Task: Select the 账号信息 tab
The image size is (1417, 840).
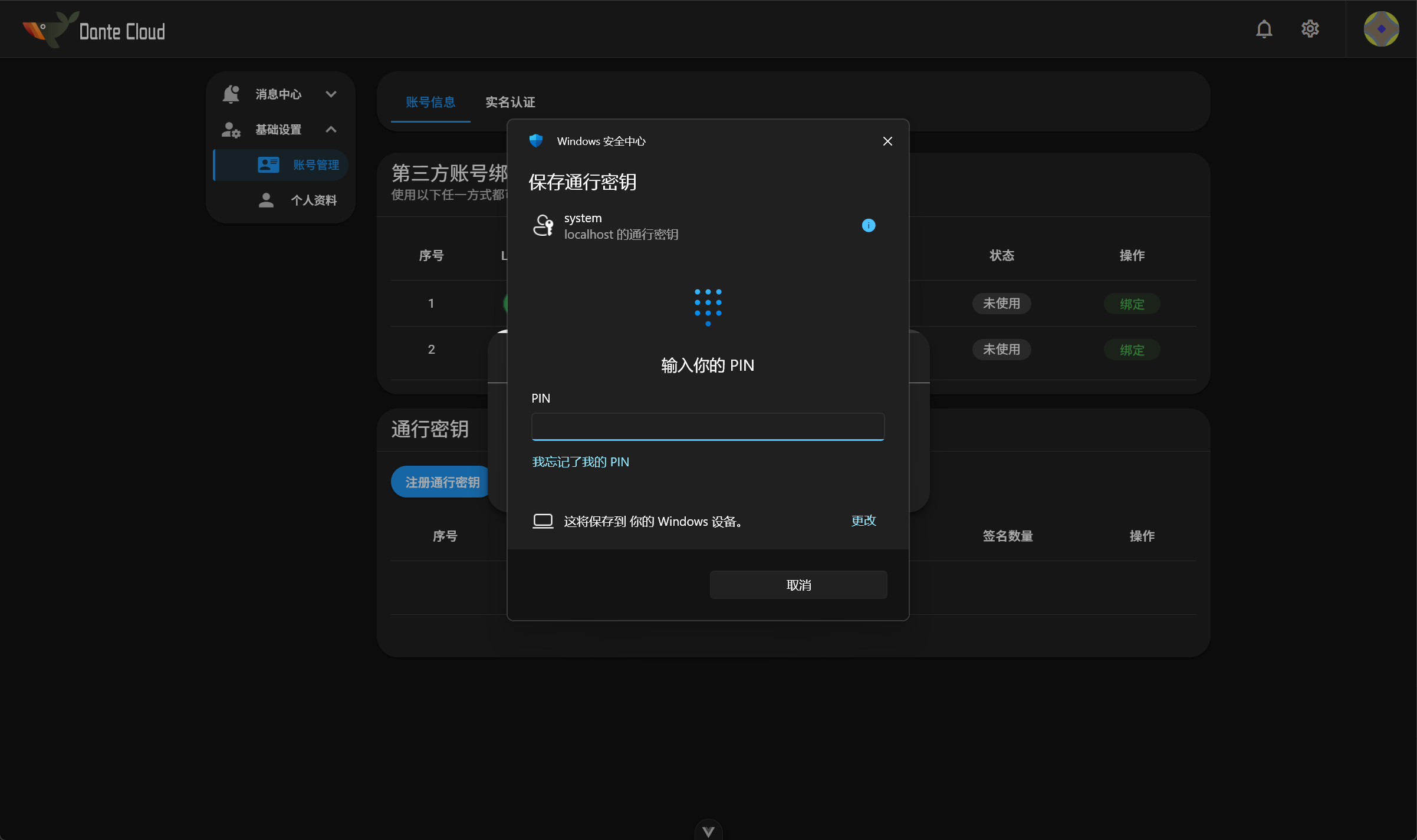Action: tap(430, 101)
